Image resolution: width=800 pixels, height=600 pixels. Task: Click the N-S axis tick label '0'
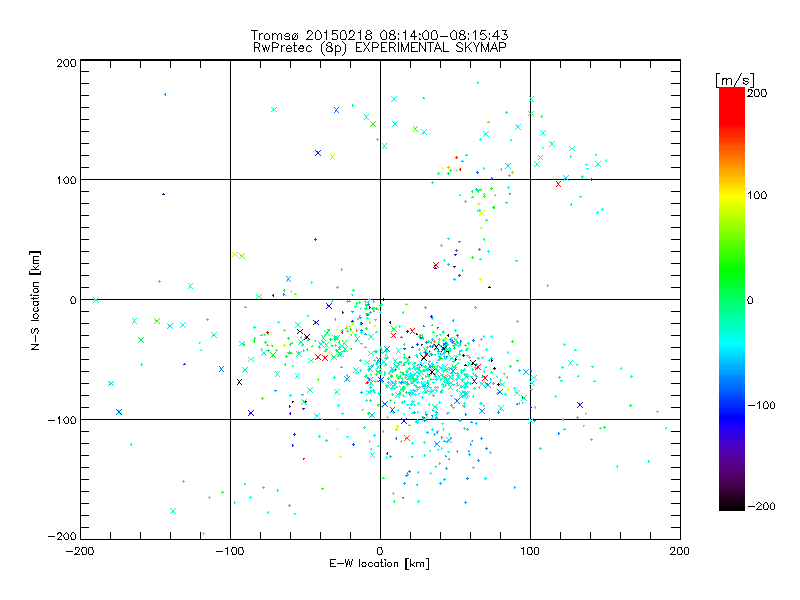pos(73,300)
